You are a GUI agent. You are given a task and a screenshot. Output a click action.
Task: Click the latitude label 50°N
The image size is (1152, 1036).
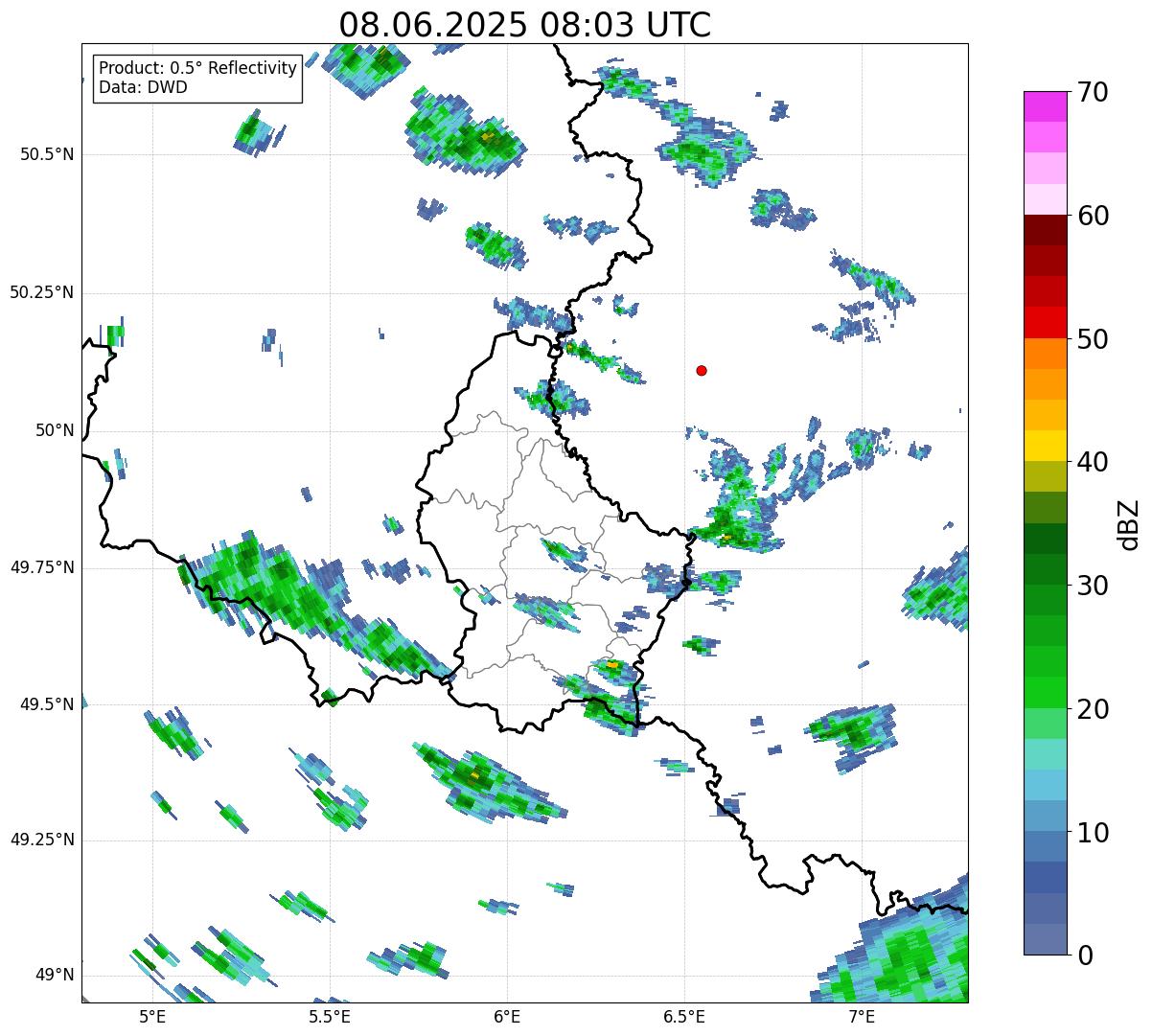click(55, 430)
